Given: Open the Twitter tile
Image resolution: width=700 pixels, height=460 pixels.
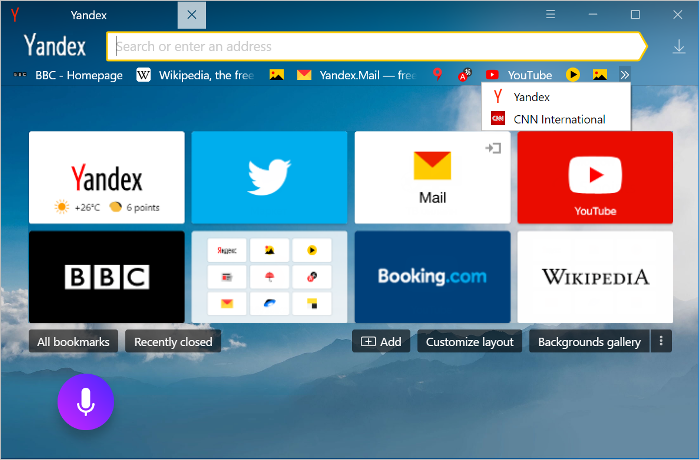Looking at the screenshot, I should [269, 177].
